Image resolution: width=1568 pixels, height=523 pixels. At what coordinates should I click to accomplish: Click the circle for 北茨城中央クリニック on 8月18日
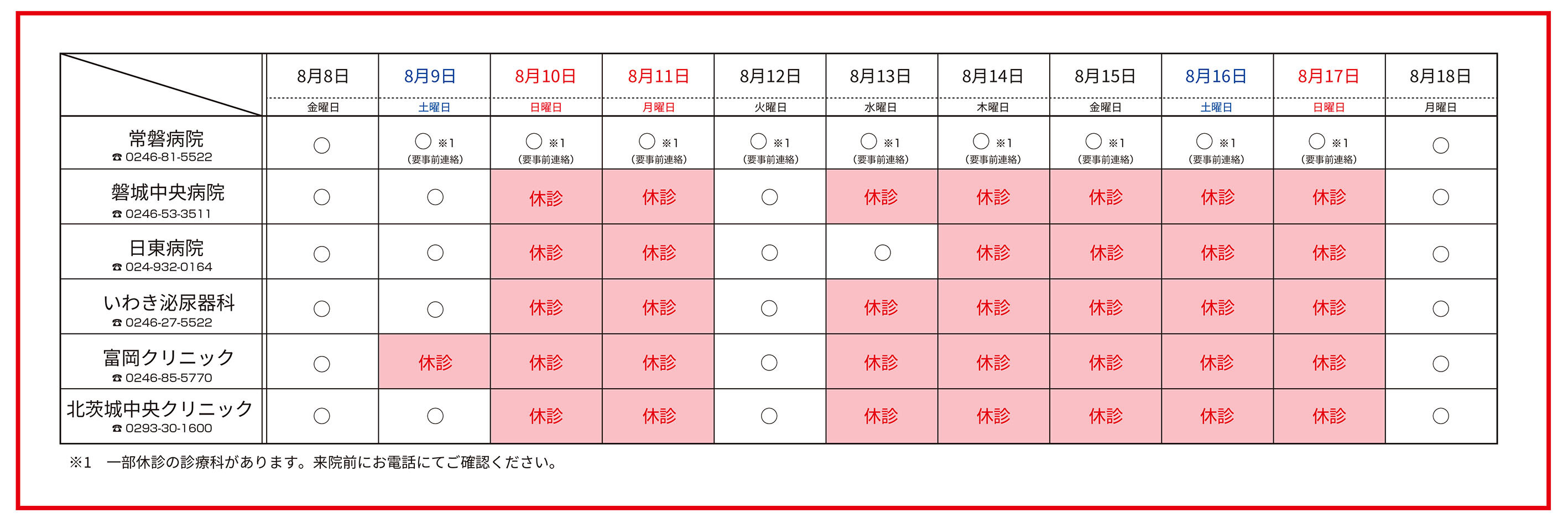coord(1441,416)
